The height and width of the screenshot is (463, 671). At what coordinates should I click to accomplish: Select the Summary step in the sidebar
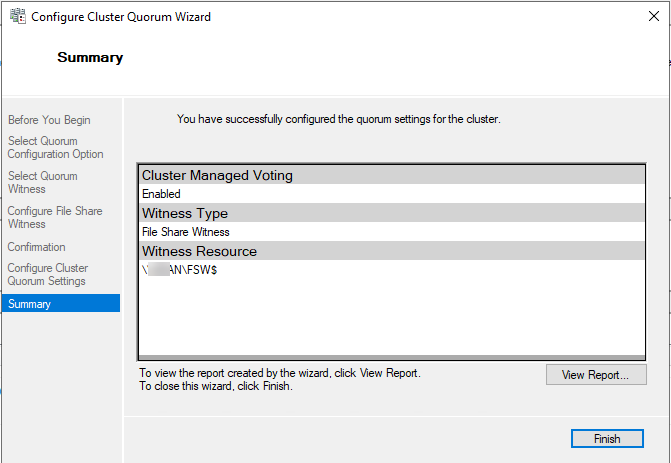click(x=61, y=303)
